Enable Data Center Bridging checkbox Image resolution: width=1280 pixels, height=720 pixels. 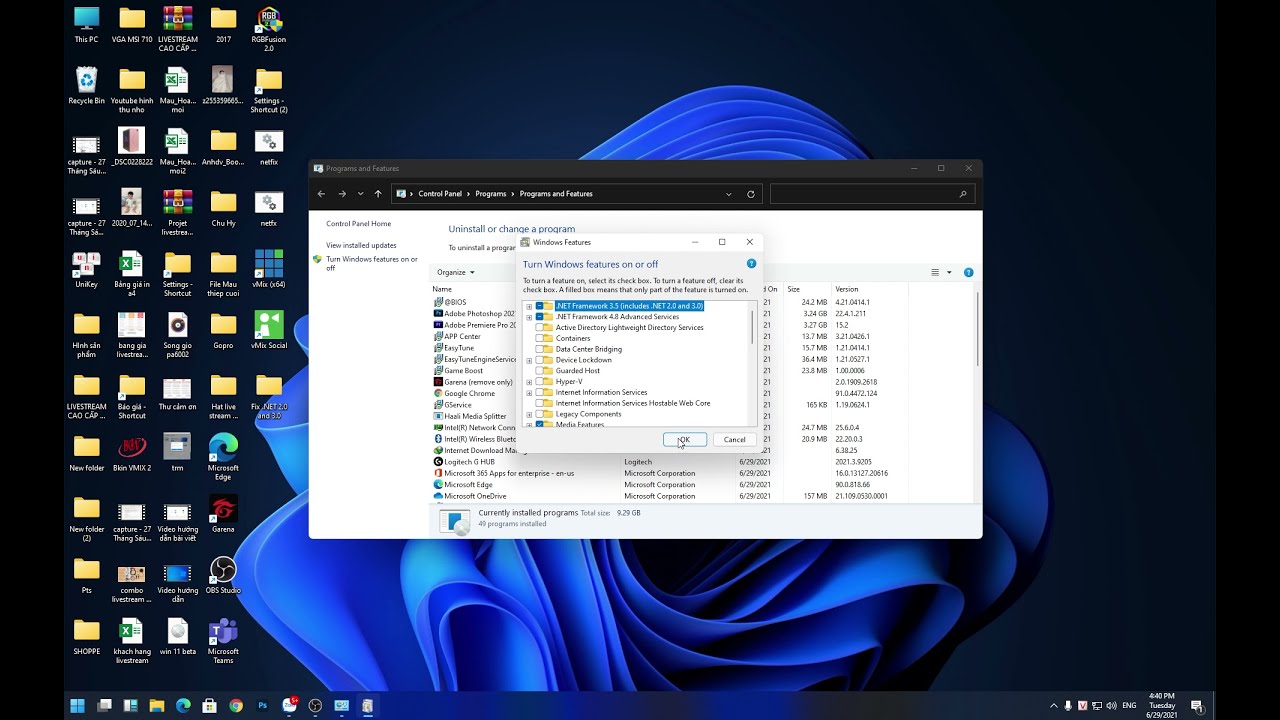[x=540, y=349]
